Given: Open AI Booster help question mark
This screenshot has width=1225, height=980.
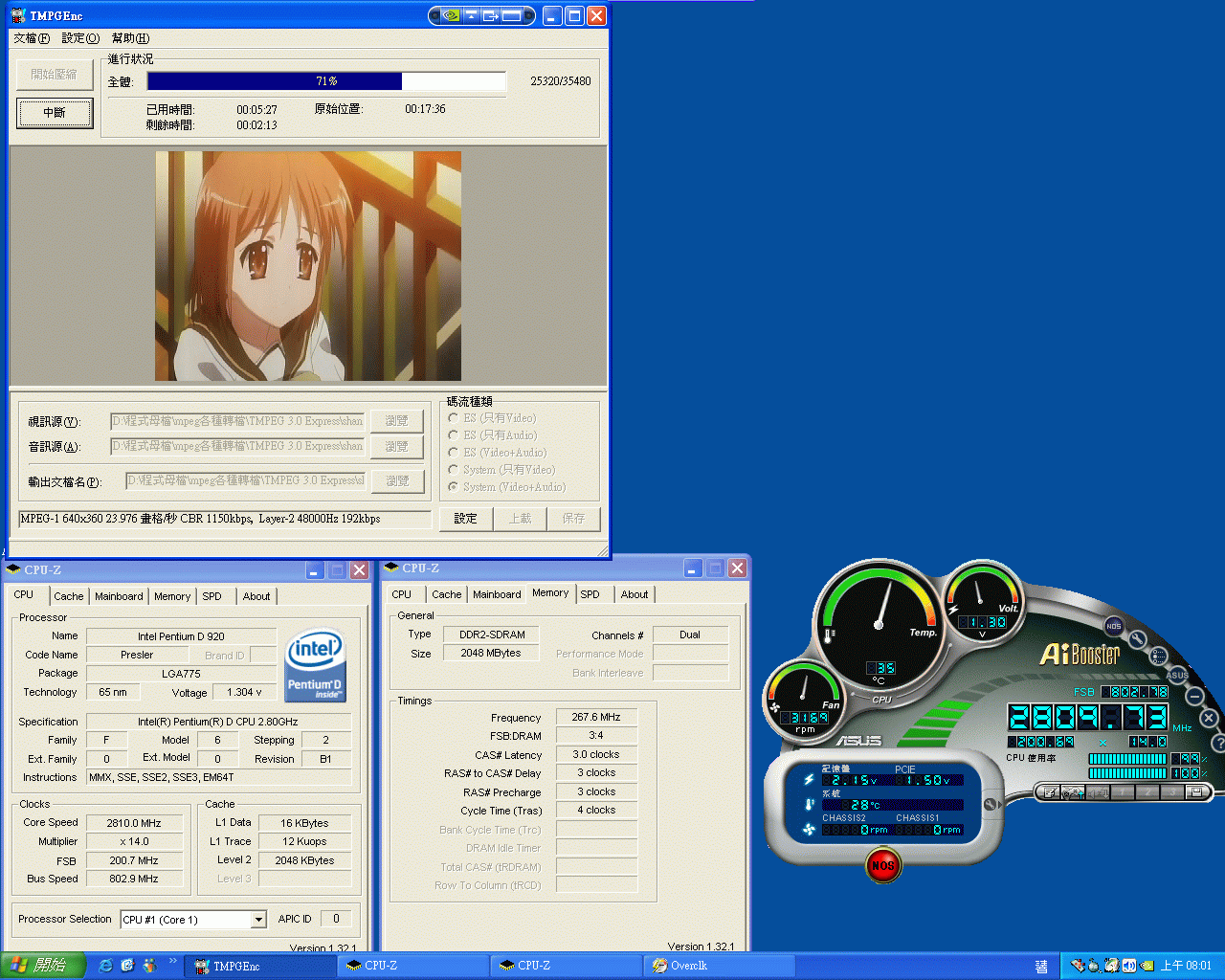Looking at the screenshot, I should [1218, 742].
